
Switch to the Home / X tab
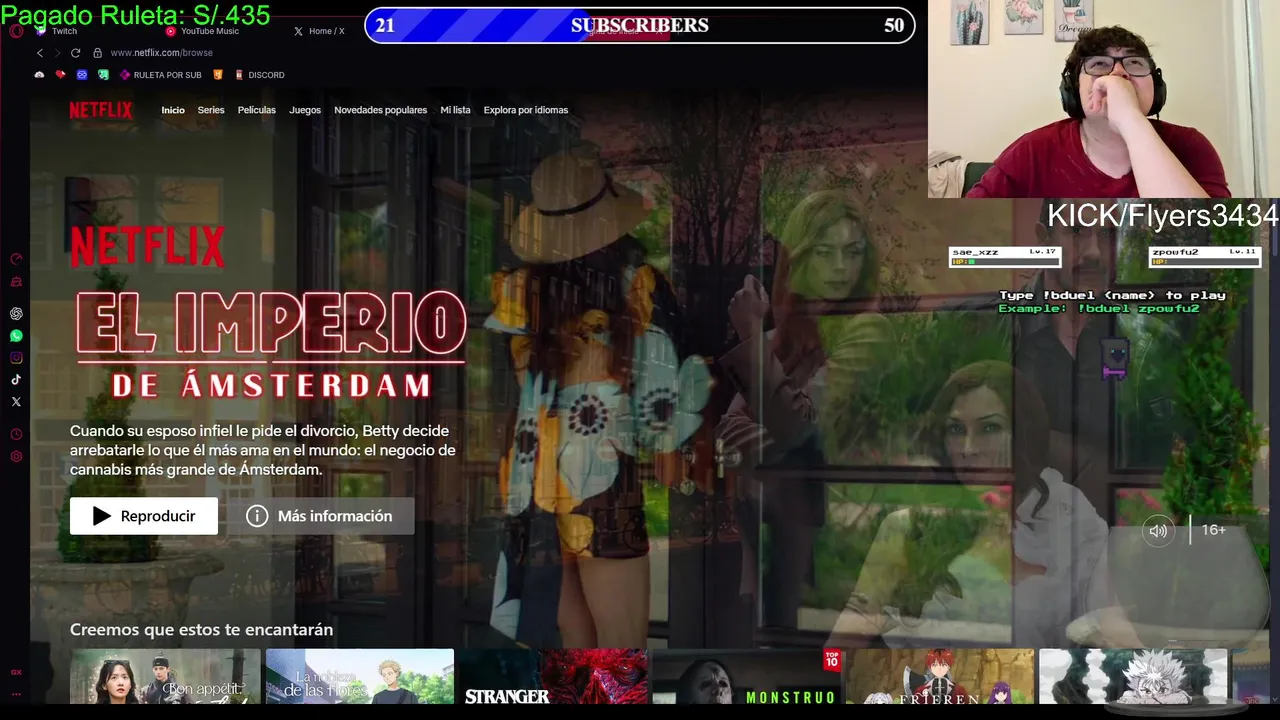[x=319, y=31]
